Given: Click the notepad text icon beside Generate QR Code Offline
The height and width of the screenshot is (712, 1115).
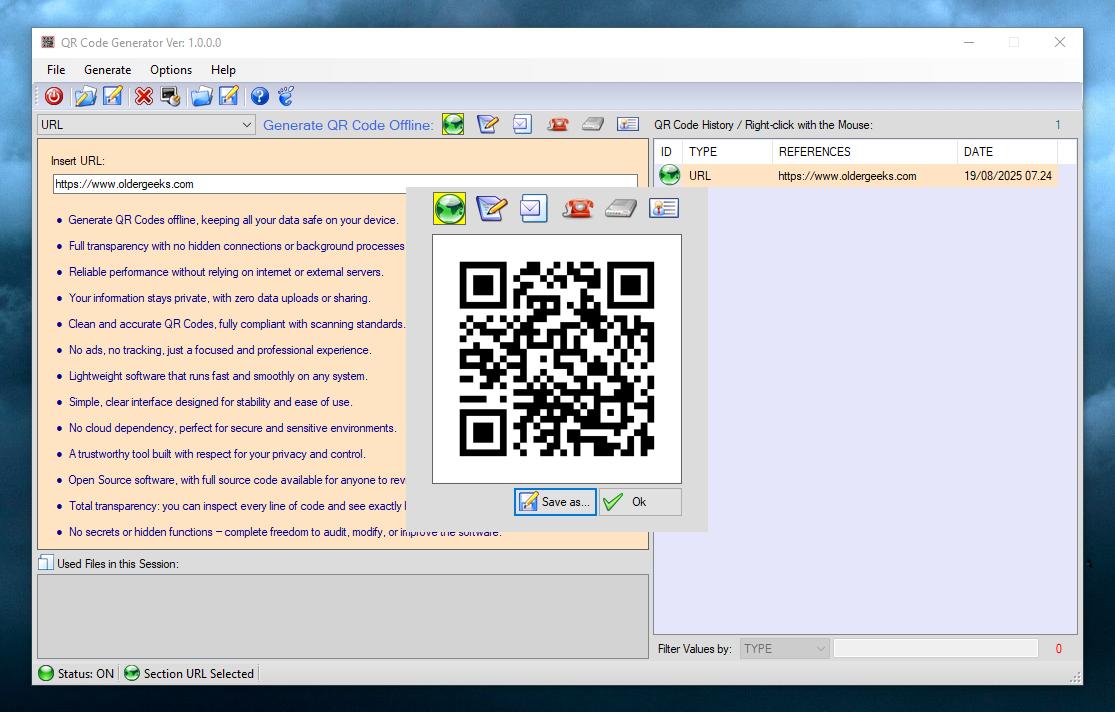Looking at the screenshot, I should pos(487,125).
